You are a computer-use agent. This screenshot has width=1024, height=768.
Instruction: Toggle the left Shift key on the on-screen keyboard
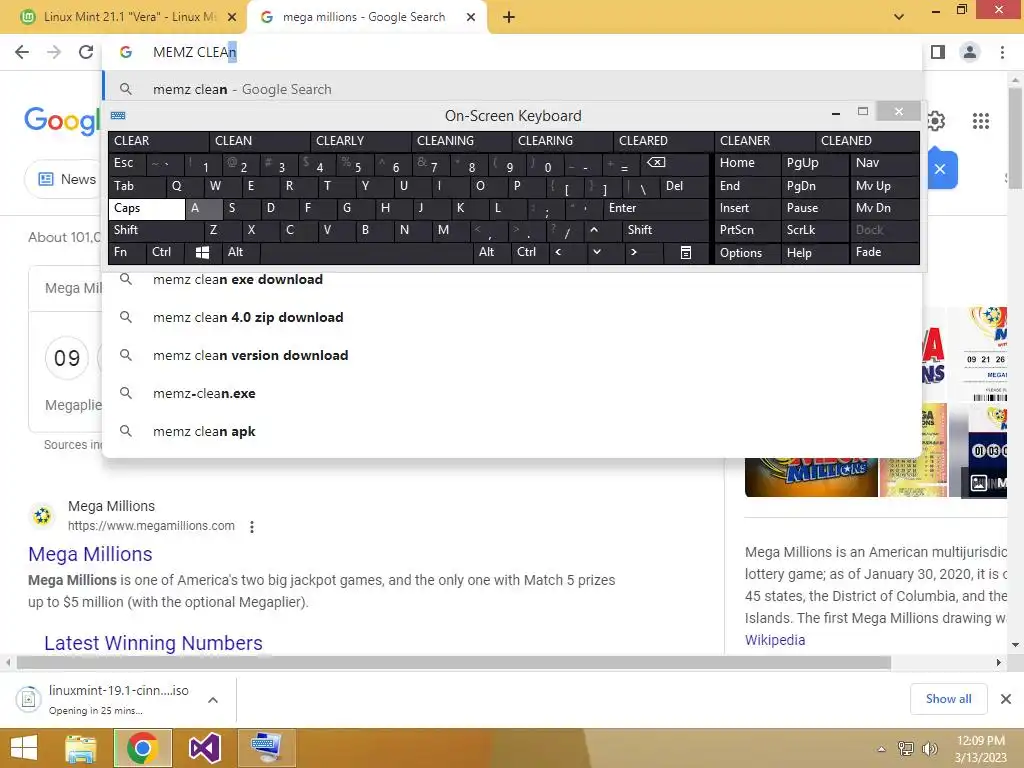pos(156,230)
